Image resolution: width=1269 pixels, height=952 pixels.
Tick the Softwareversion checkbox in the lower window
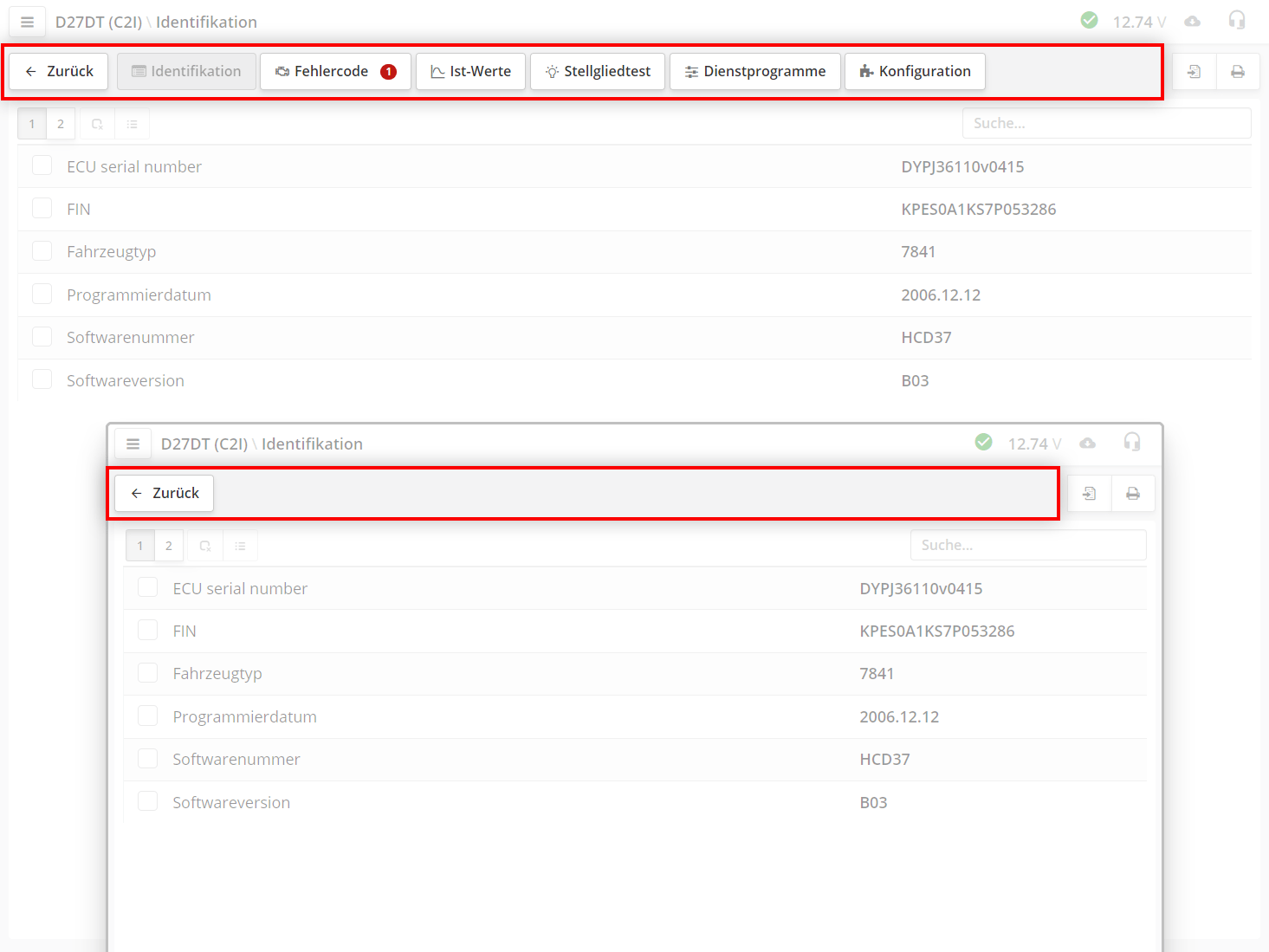click(x=148, y=801)
